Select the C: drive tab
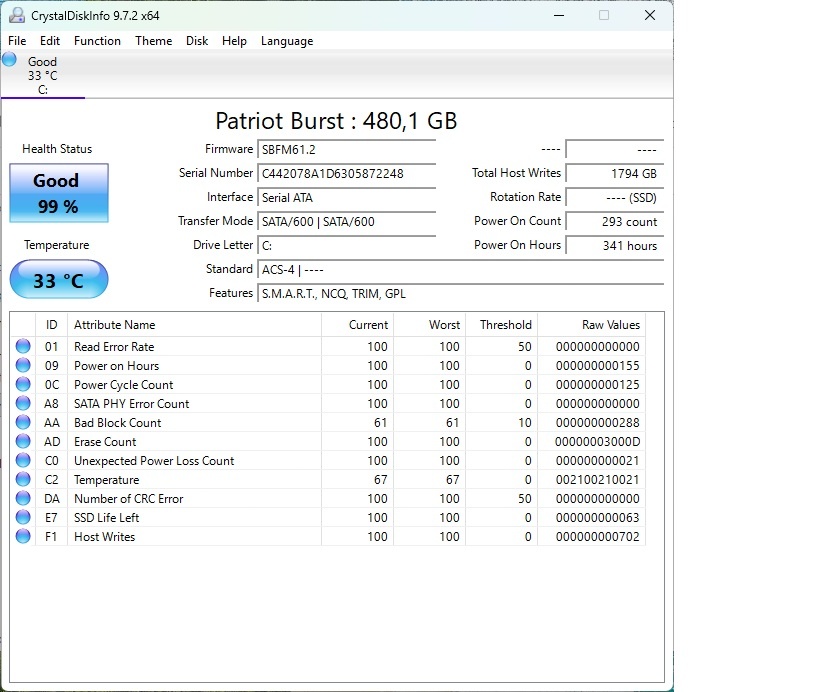Viewport: 819px width, 692px height. click(x=42, y=73)
